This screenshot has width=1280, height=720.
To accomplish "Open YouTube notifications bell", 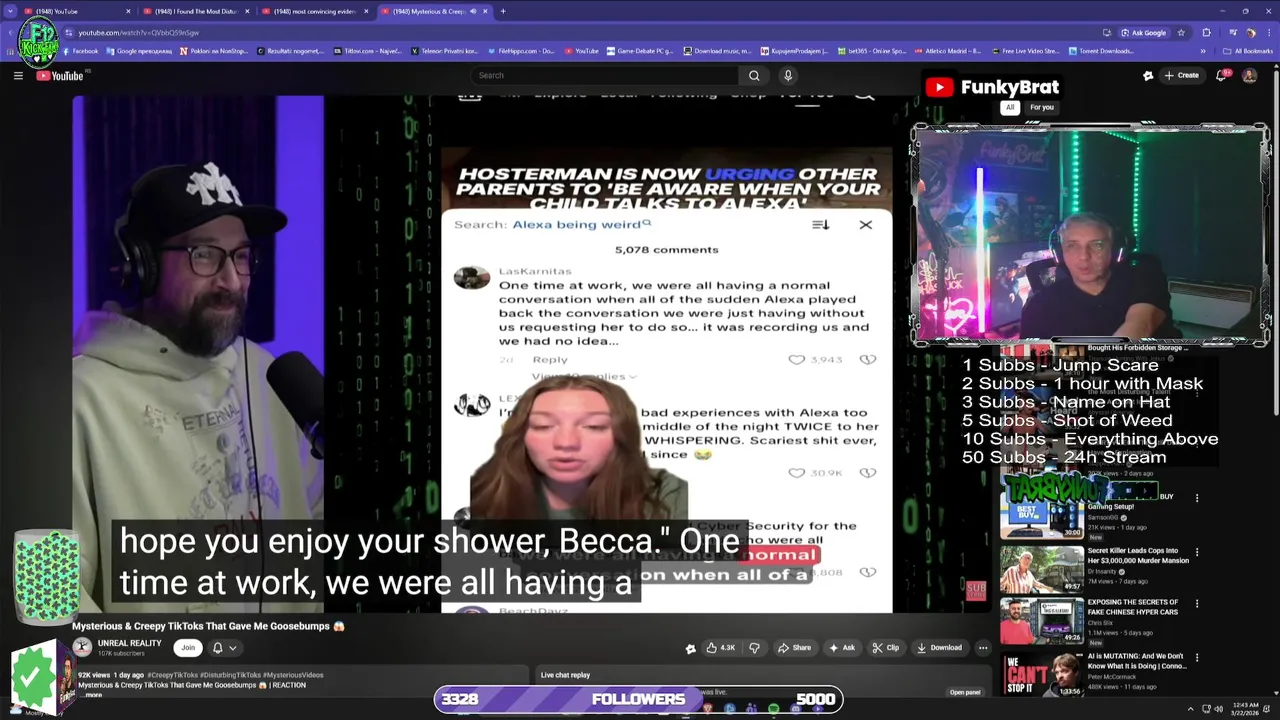I will pyautogui.click(x=1222, y=75).
